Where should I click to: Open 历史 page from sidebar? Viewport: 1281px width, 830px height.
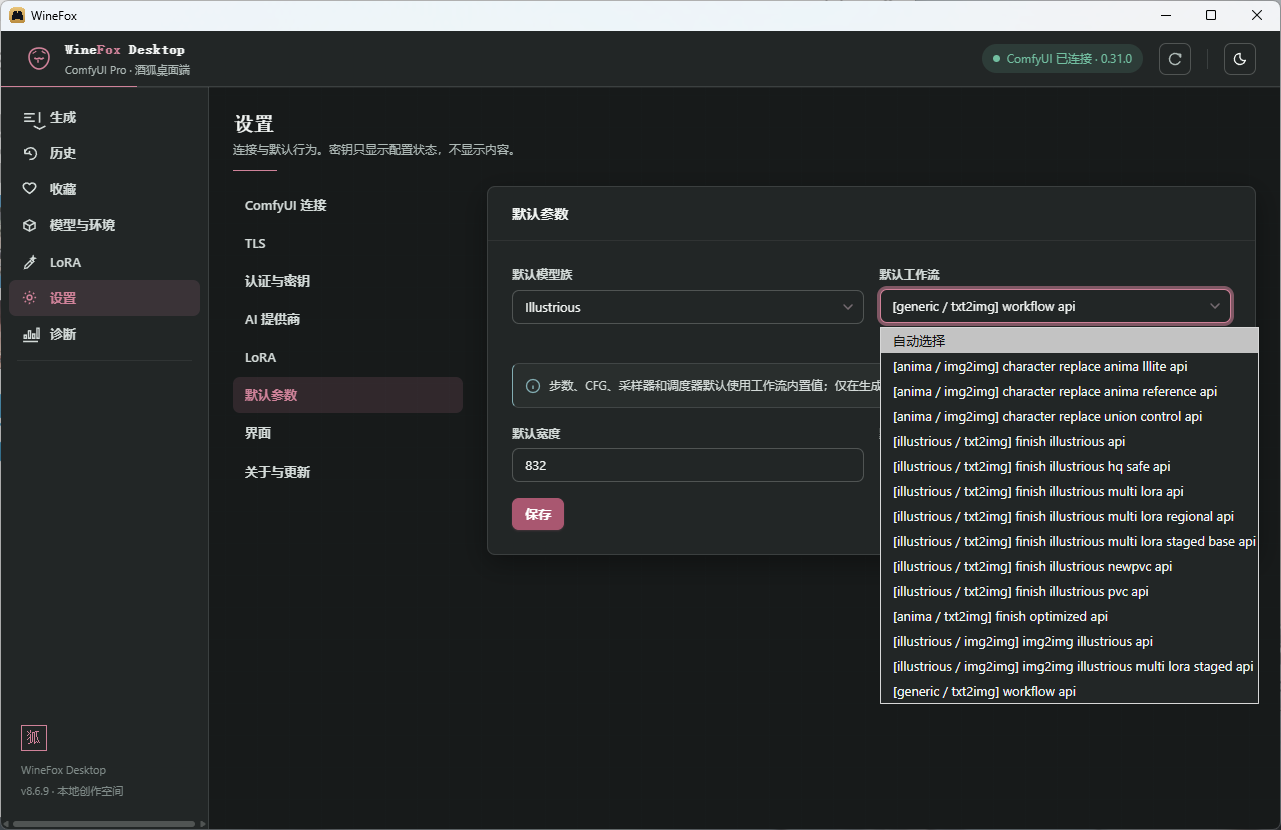point(104,154)
